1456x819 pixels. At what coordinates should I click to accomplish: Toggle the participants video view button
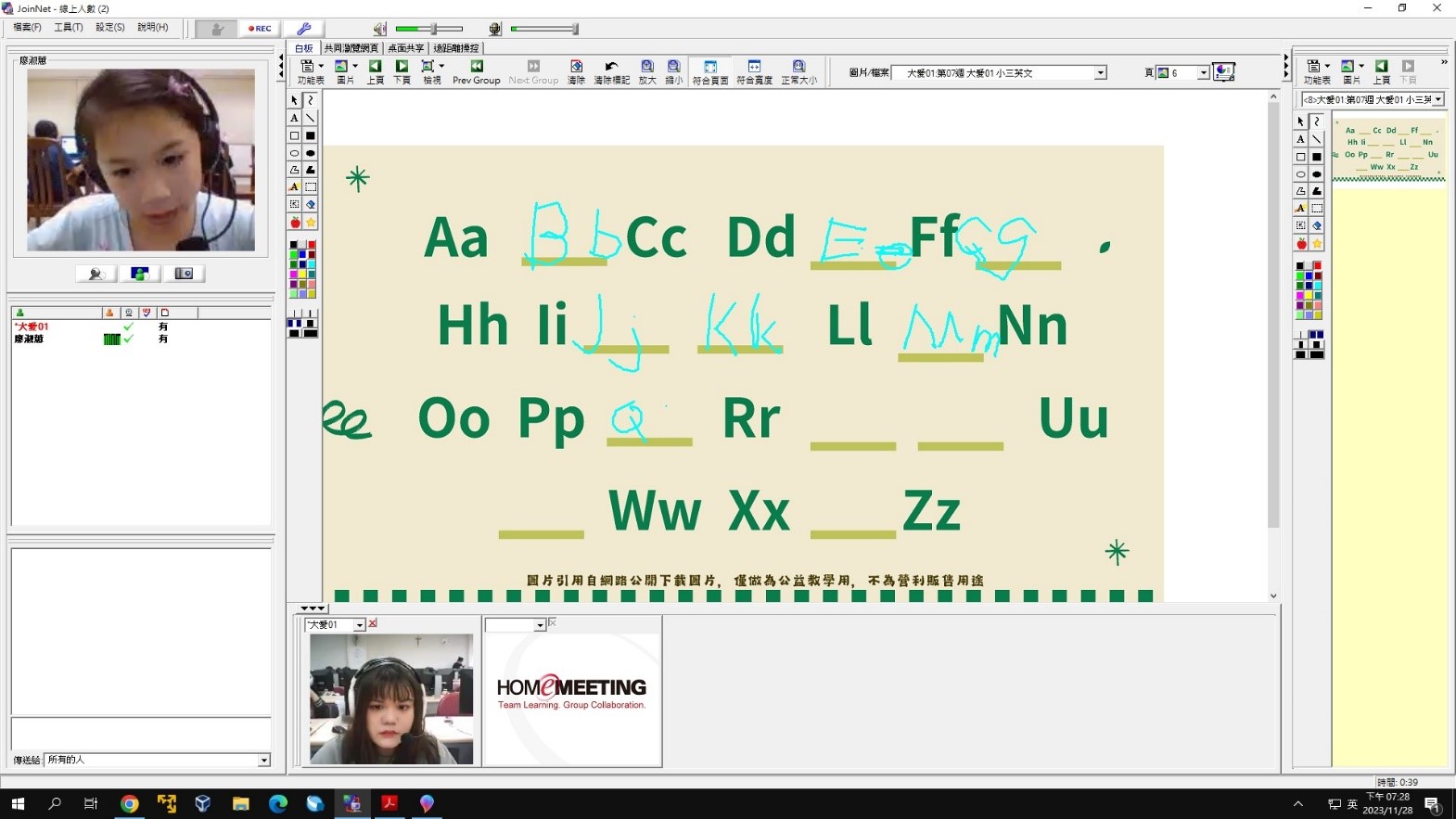[139, 274]
